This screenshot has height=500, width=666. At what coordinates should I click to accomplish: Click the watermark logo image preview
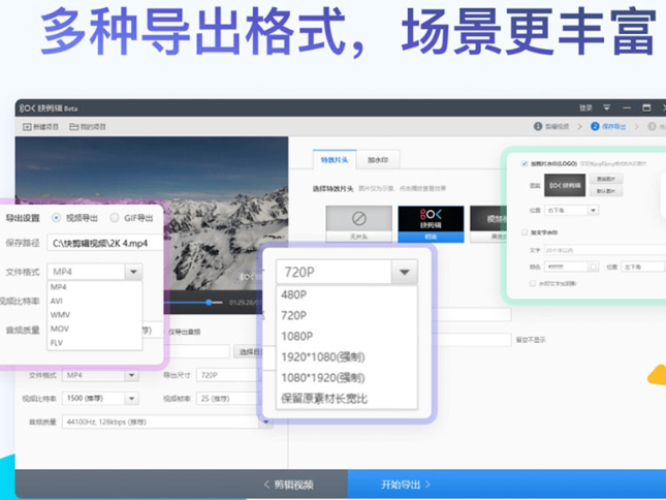coord(564,185)
